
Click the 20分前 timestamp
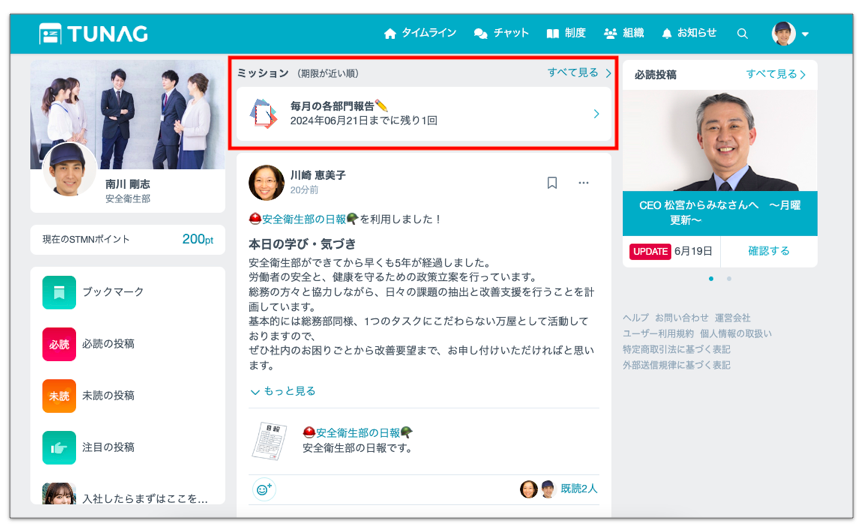[x=304, y=190]
